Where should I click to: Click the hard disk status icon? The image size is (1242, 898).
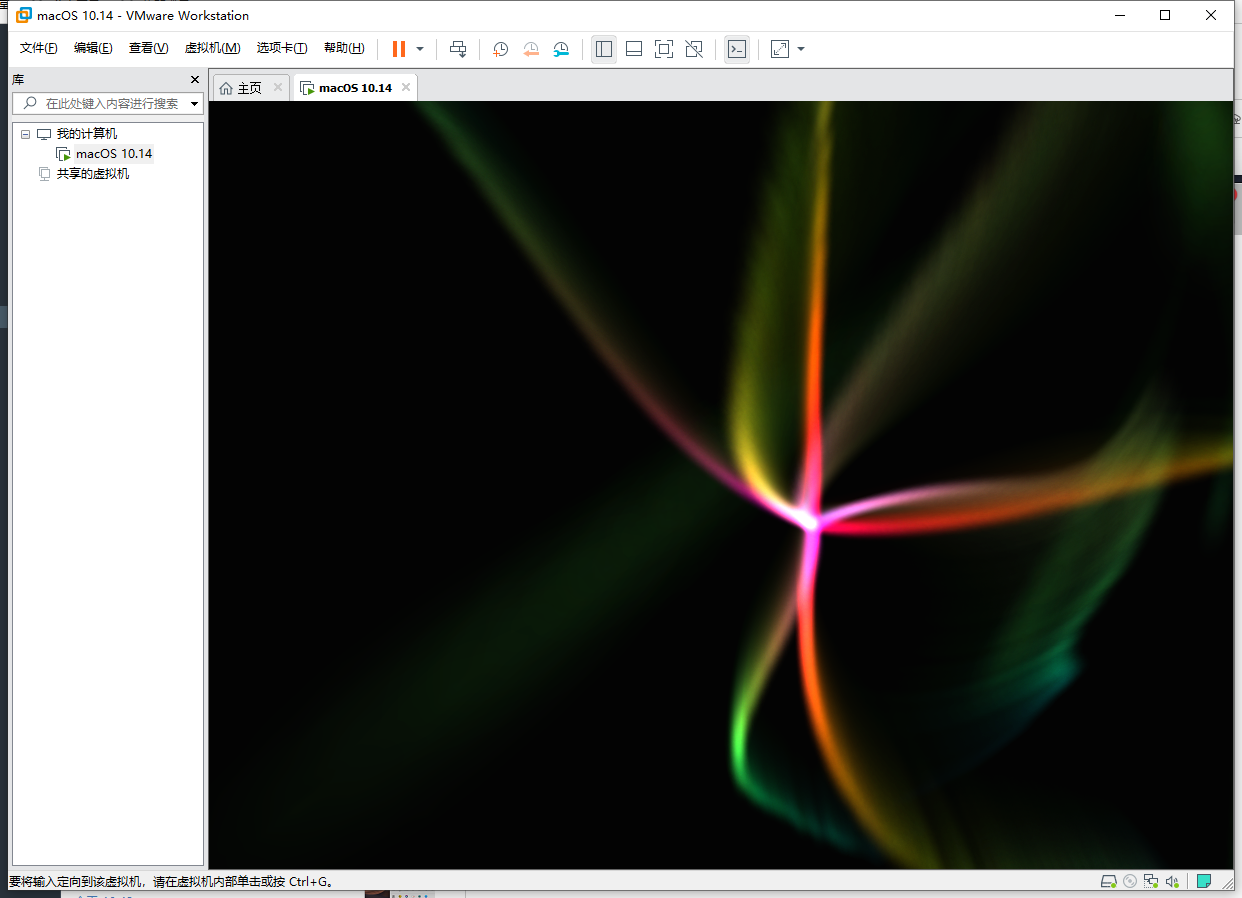1108,881
